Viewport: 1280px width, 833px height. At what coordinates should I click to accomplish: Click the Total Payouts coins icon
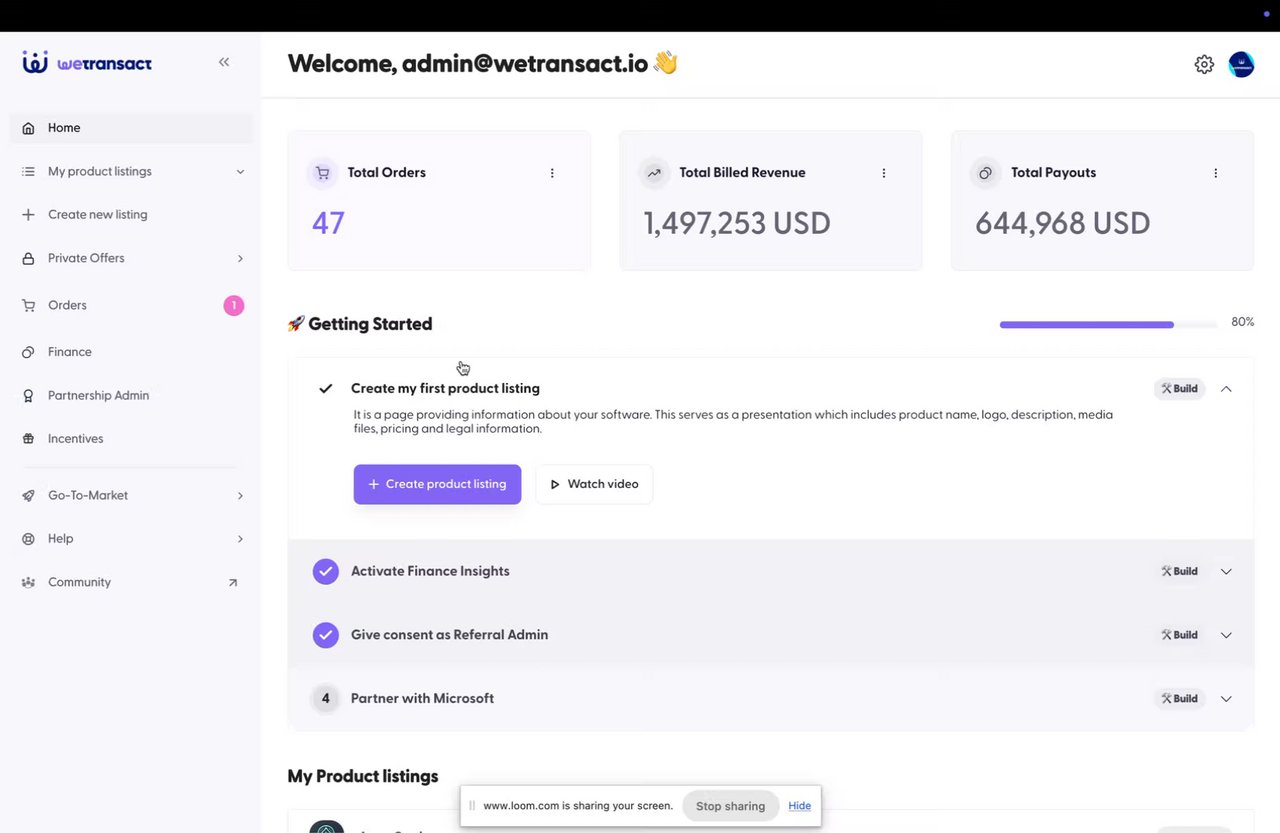[x=985, y=173]
